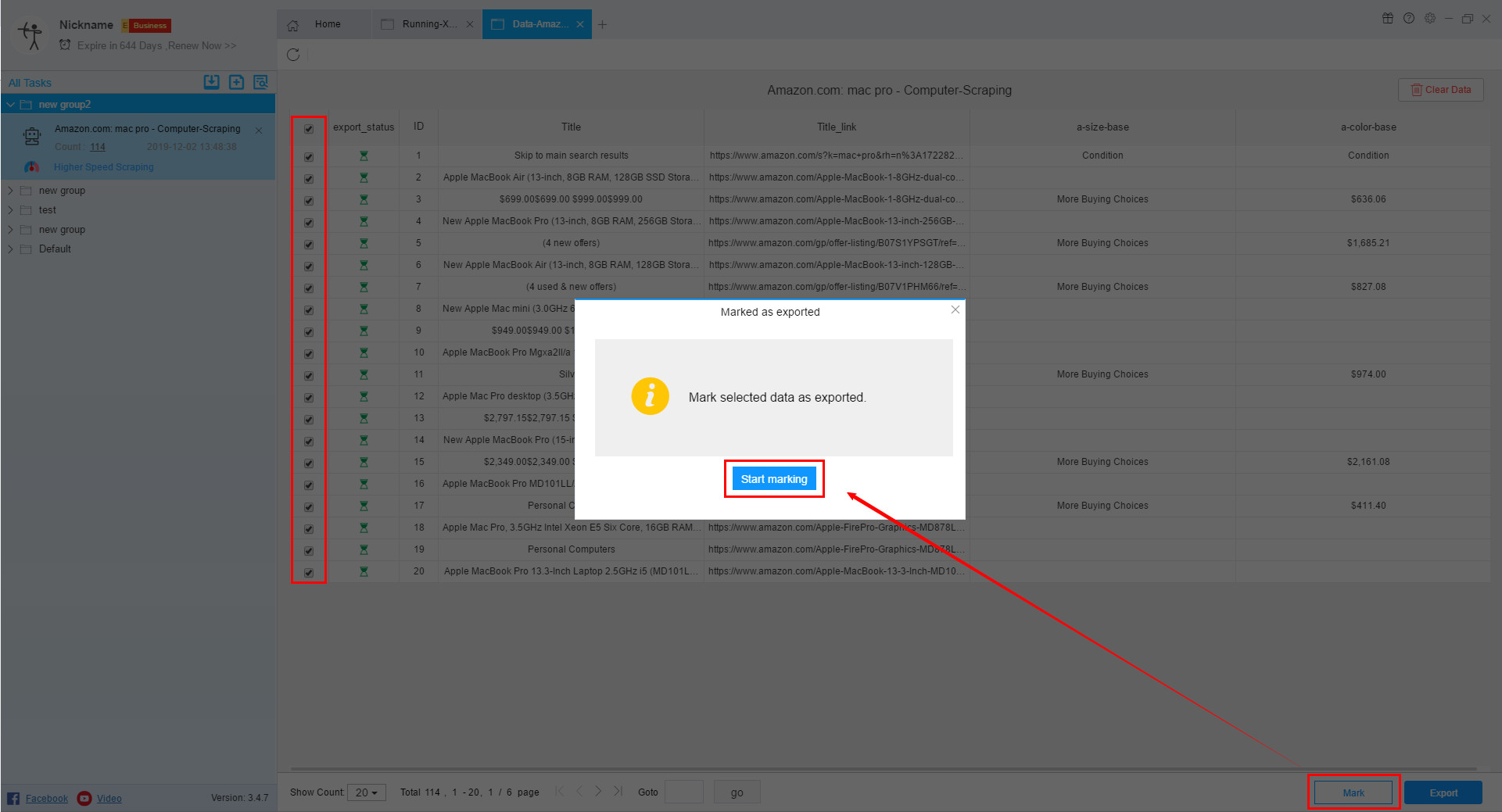Open the help question mark icon
Viewport: 1502px width, 812px height.
pos(1409,18)
